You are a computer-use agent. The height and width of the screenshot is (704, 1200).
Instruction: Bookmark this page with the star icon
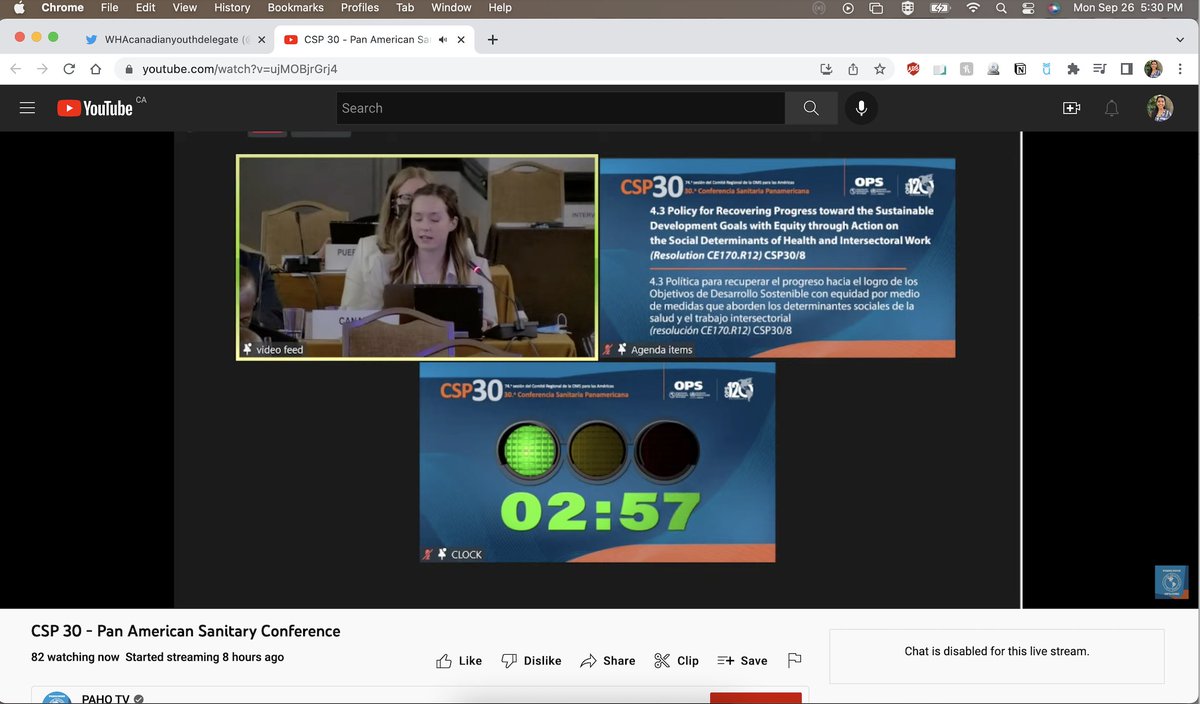pyautogui.click(x=880, y=69)
